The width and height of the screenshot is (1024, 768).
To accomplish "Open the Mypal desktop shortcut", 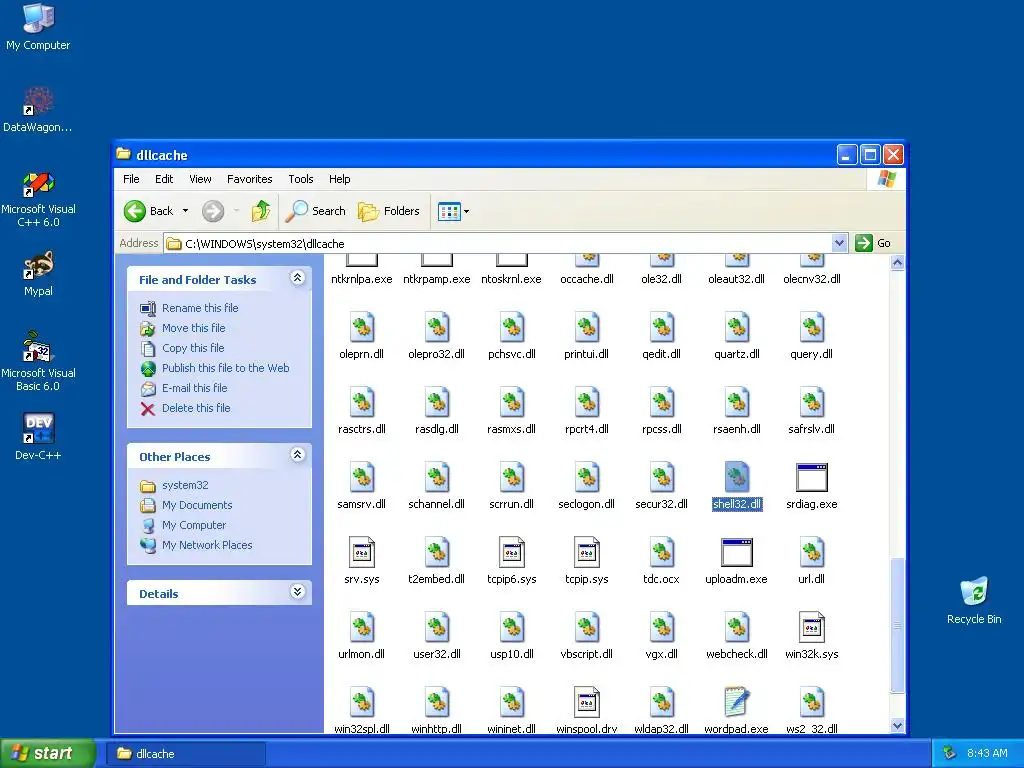I will [x=38, y=274].
